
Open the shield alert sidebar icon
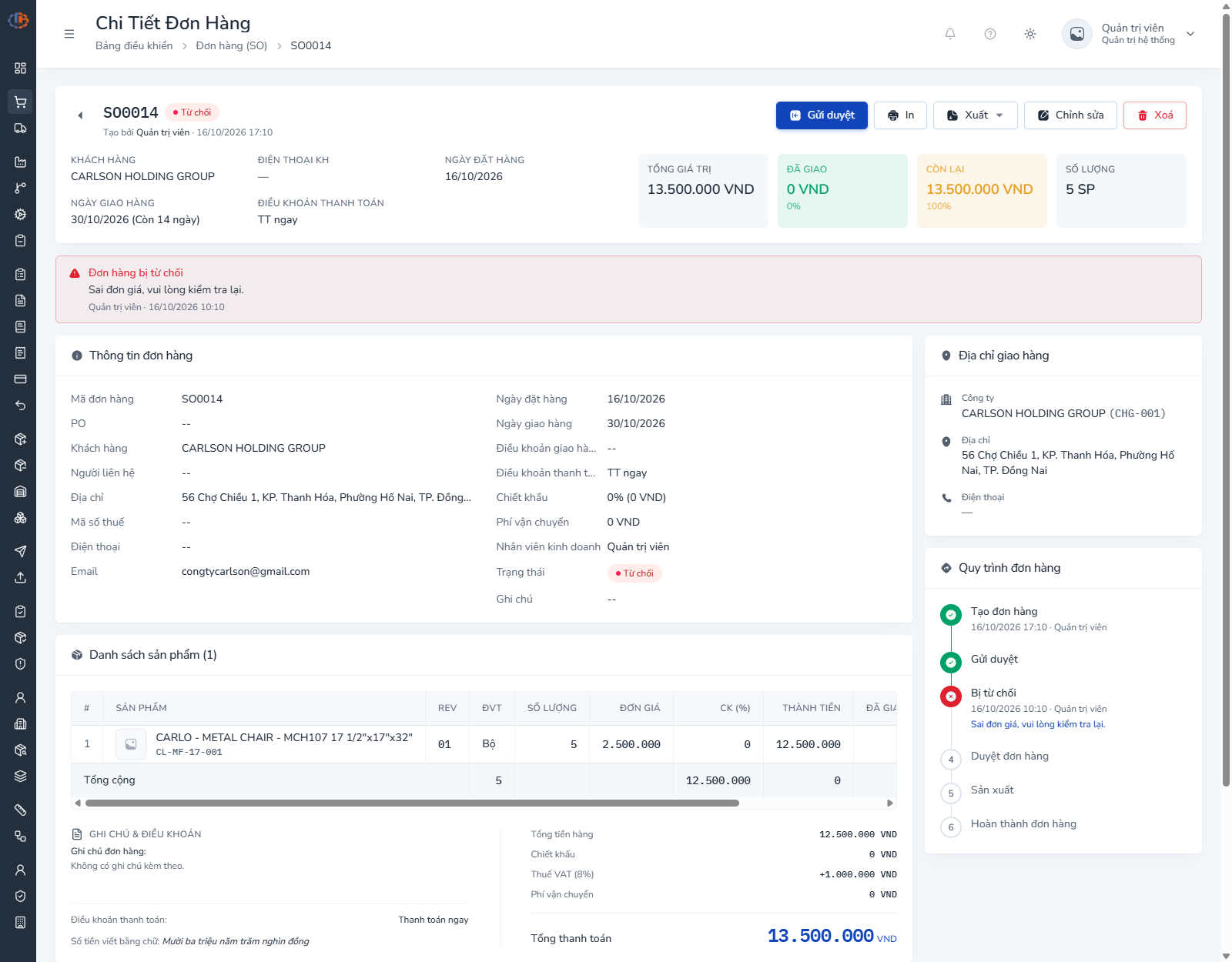[20, 663]
